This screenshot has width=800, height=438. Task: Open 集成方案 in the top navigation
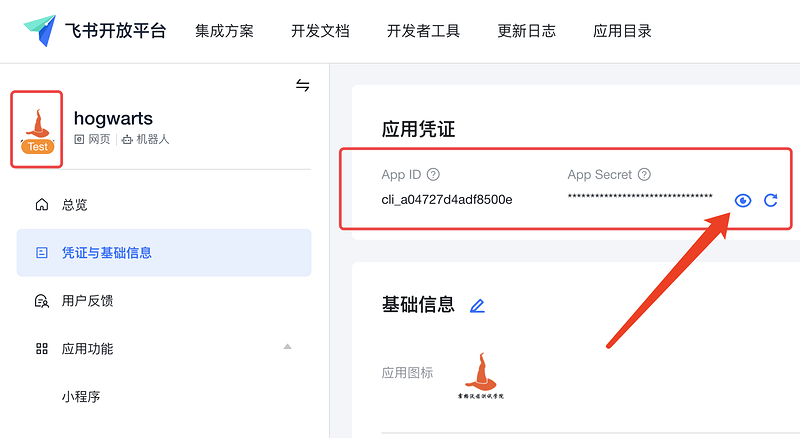point(224,31)
